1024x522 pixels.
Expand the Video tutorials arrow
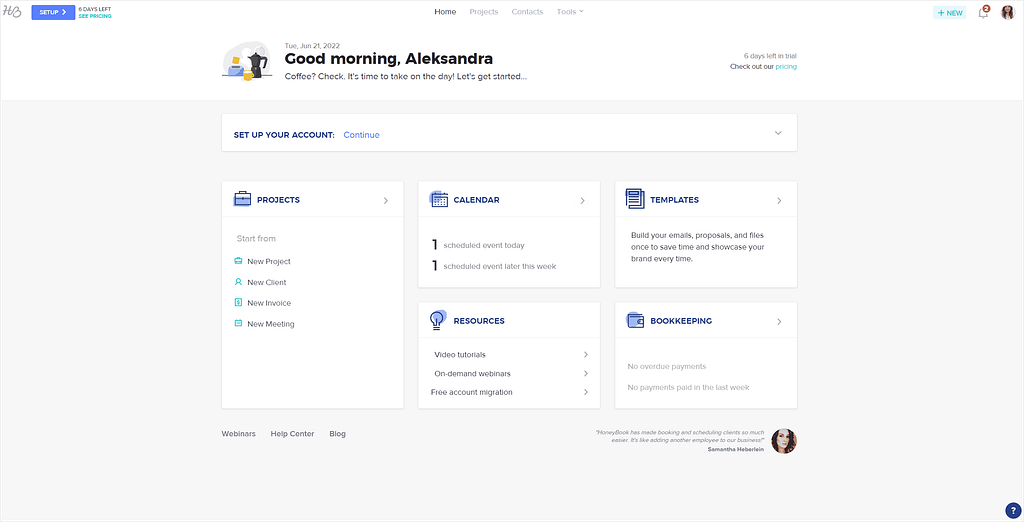tap(586, 355)
